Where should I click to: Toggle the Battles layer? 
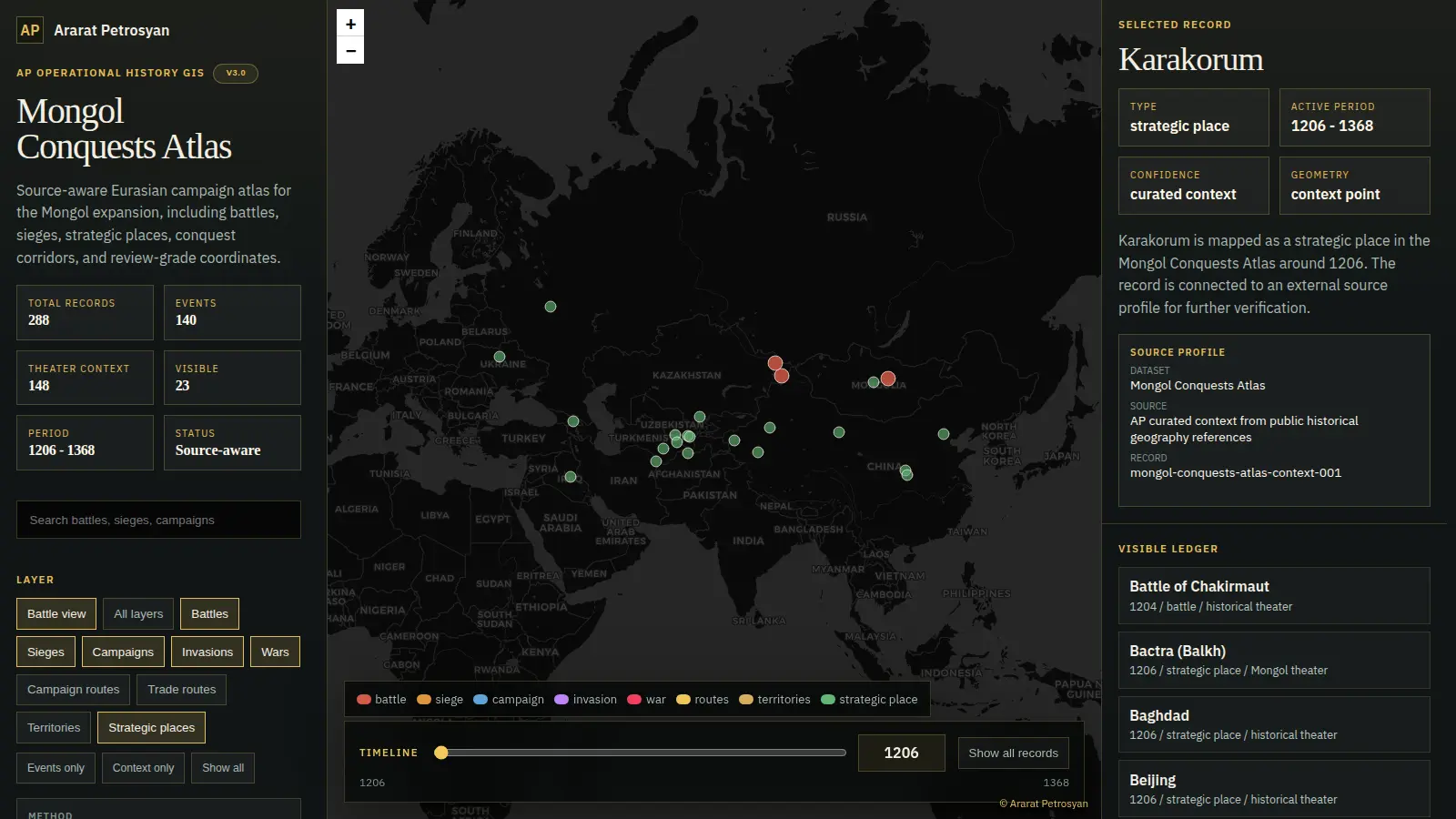pos(209,614)
